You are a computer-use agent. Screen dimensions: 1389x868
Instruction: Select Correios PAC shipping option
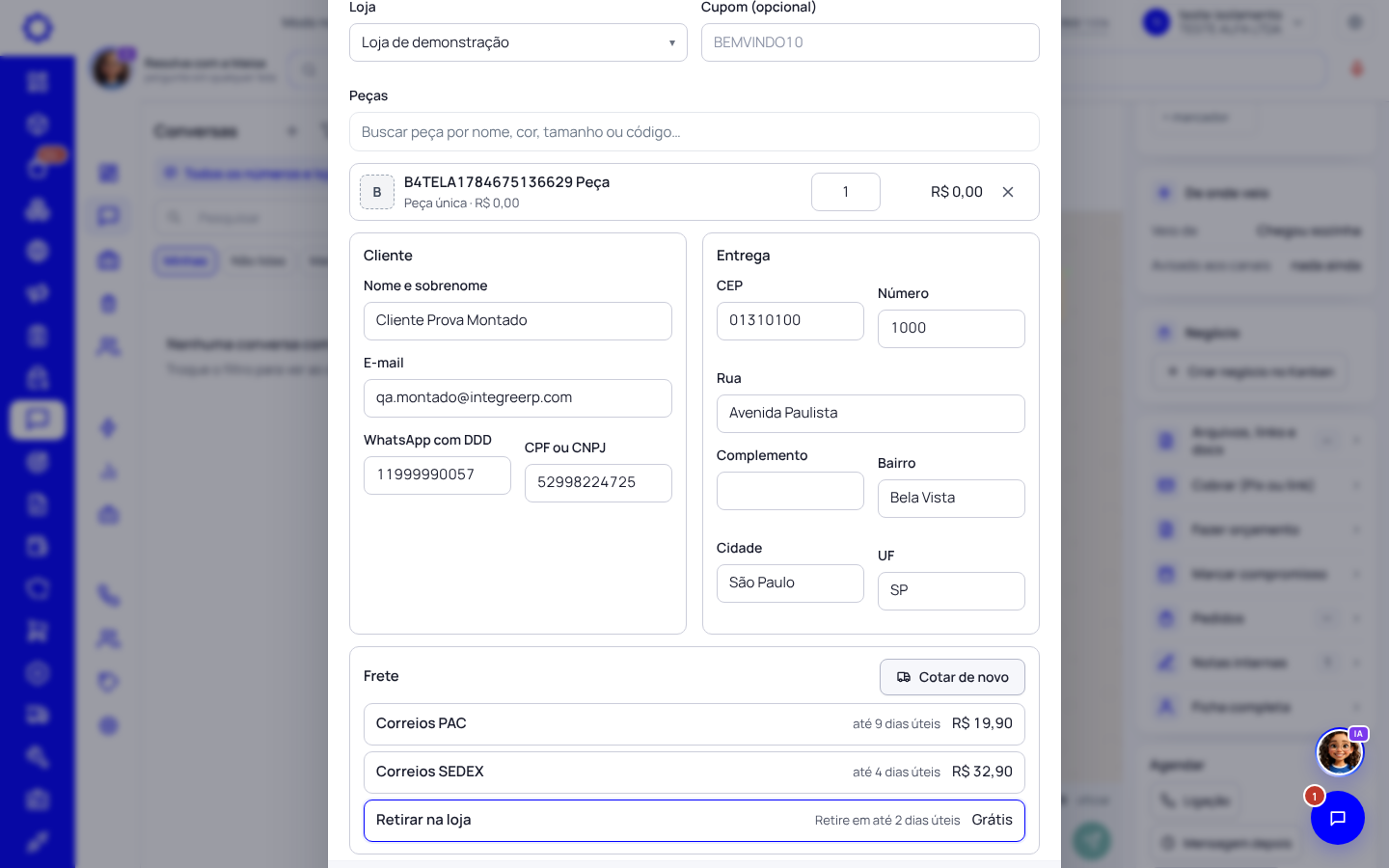(x=694, y=724)
